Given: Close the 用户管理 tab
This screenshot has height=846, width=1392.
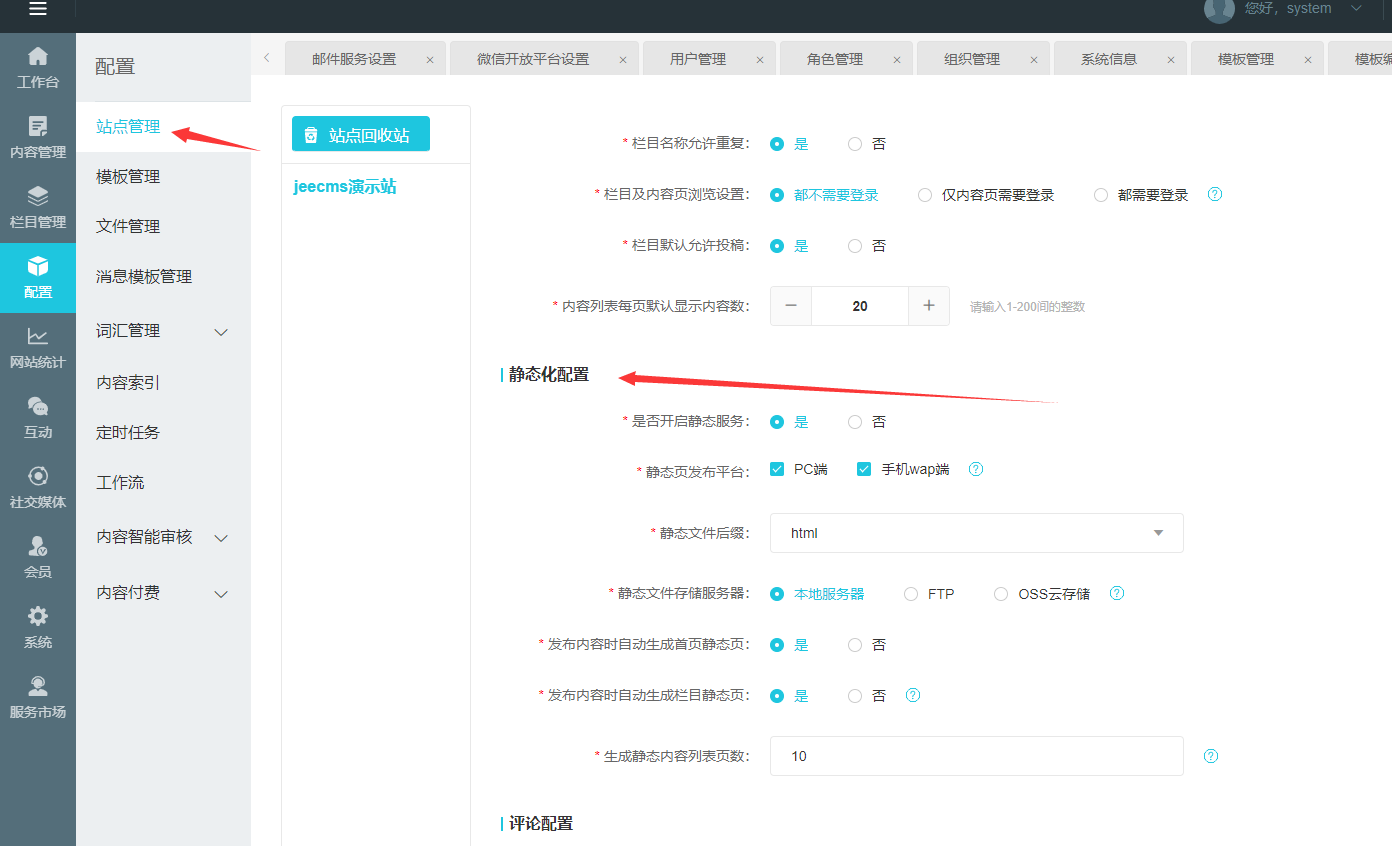Looking at the screenshot, I should 760,60.
